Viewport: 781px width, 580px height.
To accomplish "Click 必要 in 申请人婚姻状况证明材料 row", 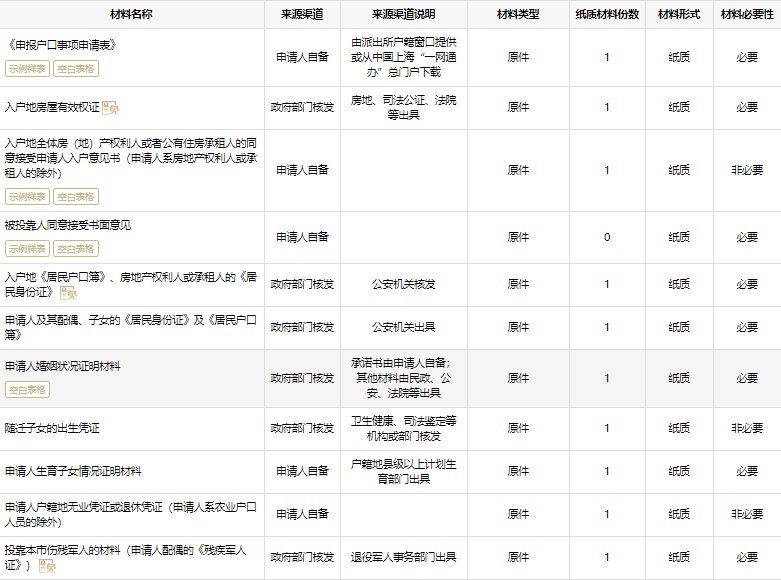I will pyautogui.click(x=747, y=378).
